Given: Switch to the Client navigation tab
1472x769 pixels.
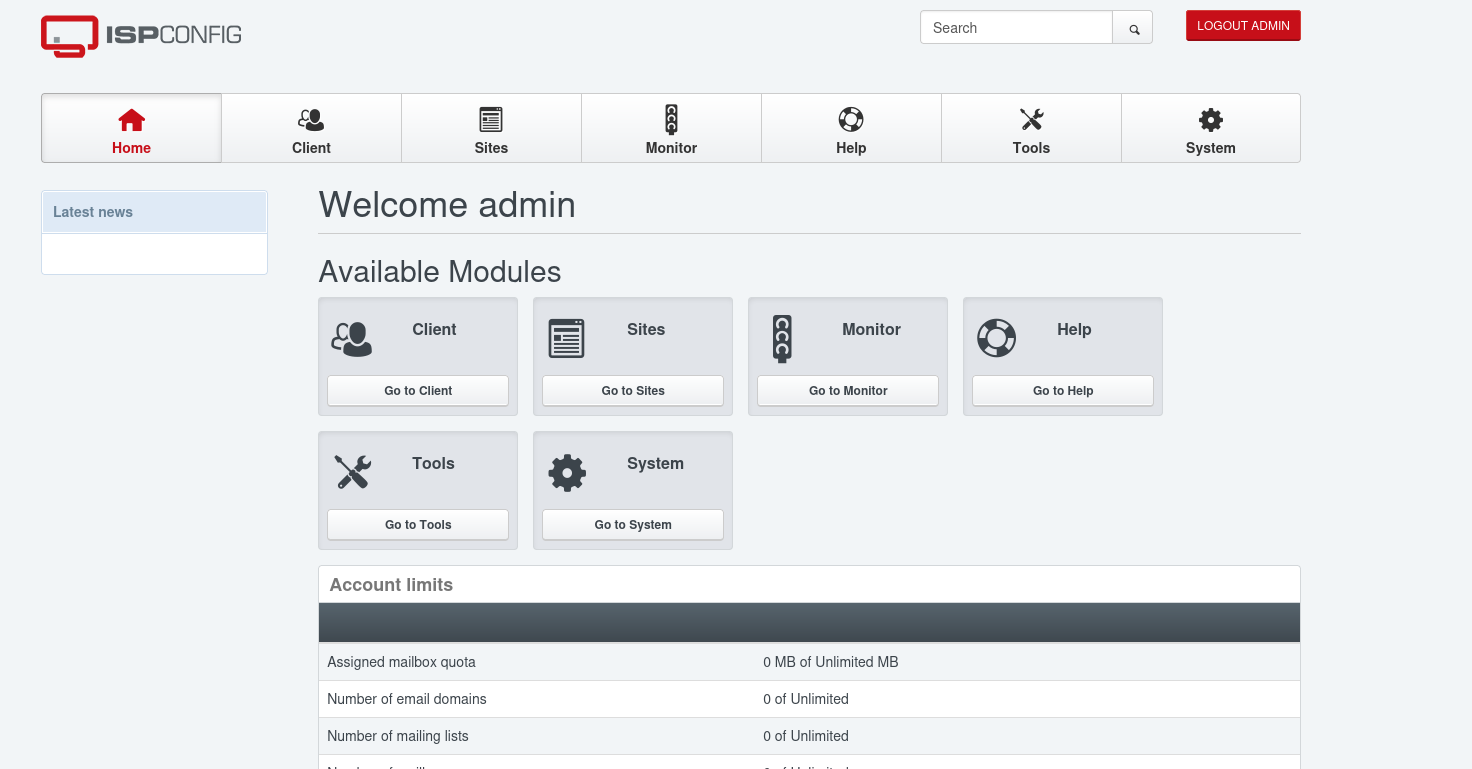Looking at the screenshot, I should pos(311,129).
